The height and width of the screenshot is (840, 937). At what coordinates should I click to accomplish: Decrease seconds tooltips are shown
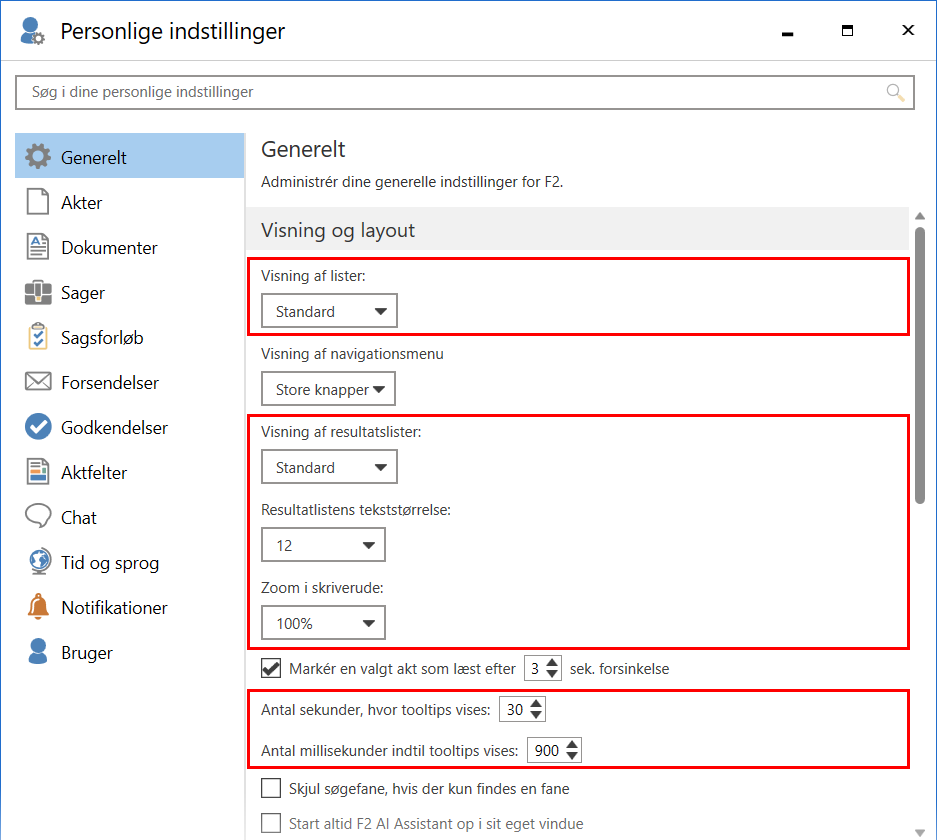pos(536,715)
